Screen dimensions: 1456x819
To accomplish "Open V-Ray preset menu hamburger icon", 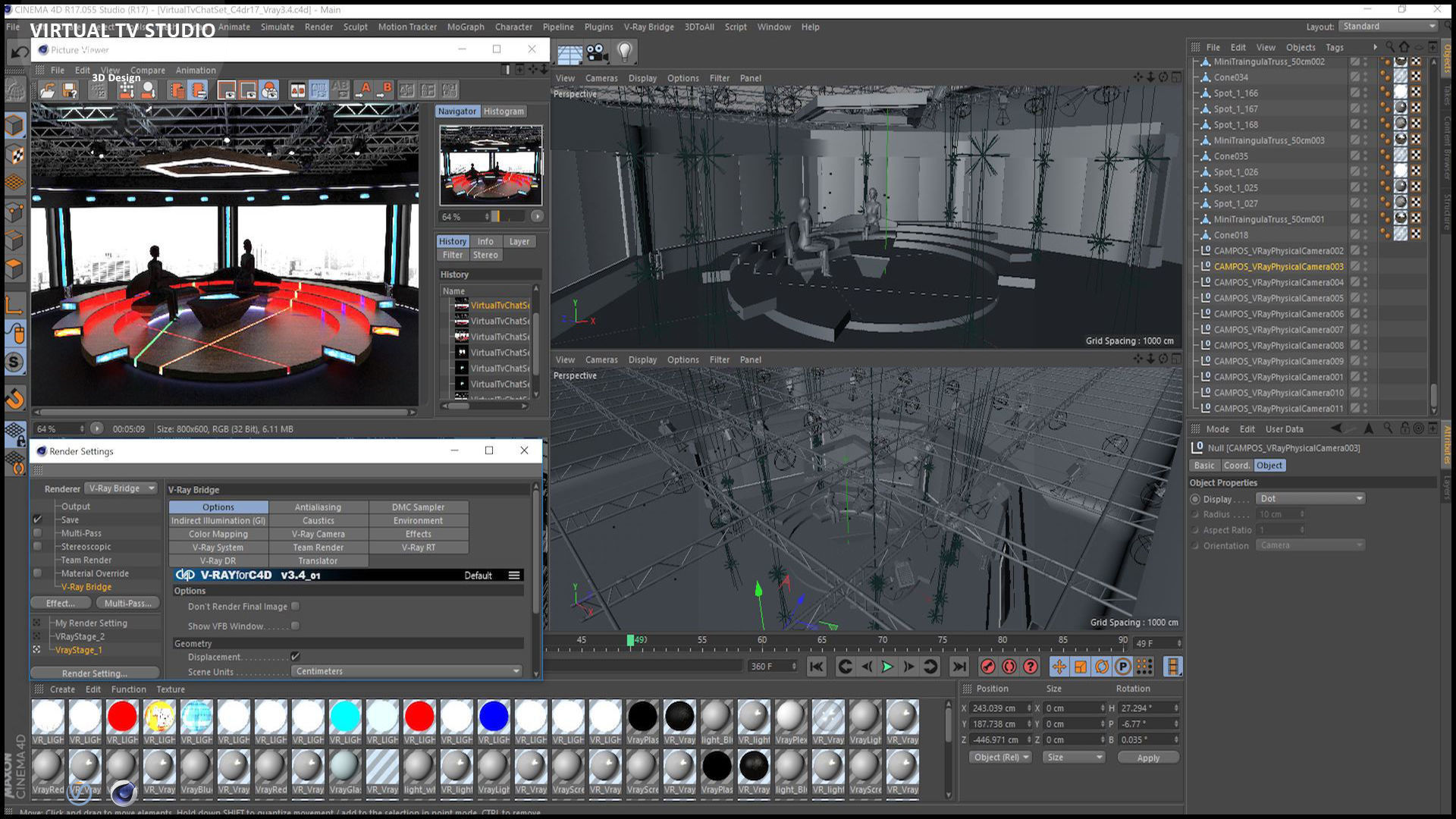I will pyautogui.click(x=514, y=575).
